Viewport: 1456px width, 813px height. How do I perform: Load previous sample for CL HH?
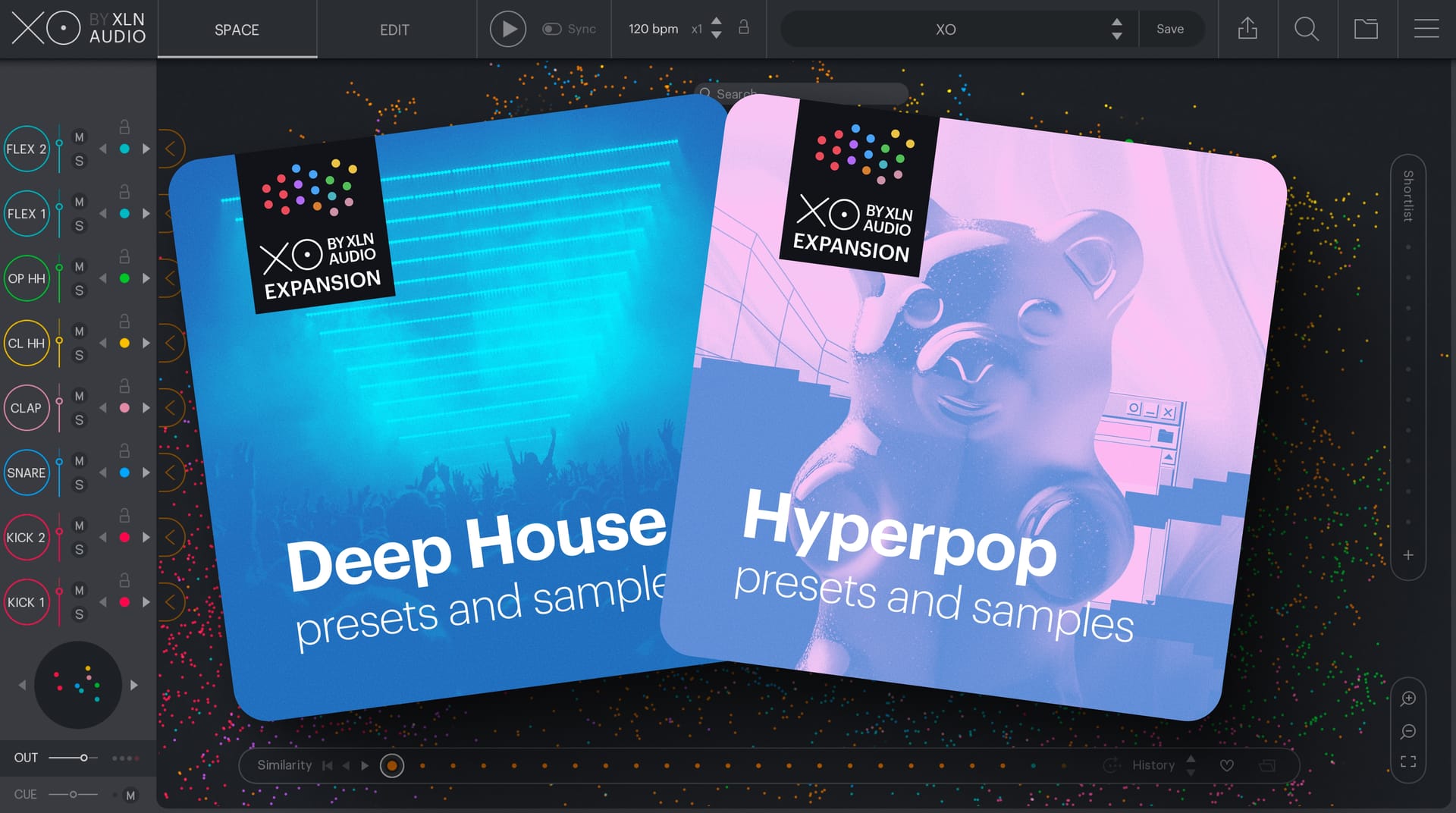[x=103, y=344]
